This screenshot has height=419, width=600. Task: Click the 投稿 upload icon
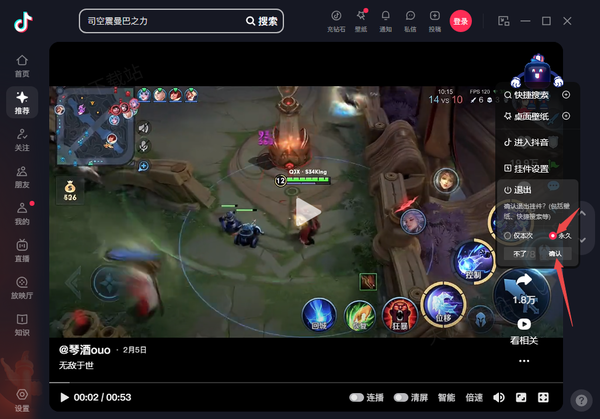coord(435,21)
